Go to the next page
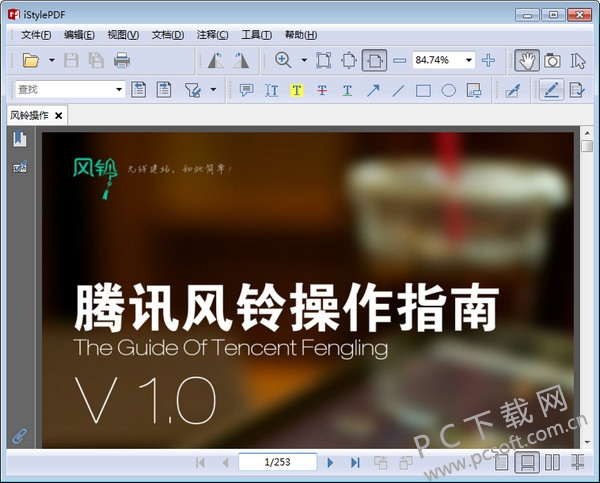 330,462
